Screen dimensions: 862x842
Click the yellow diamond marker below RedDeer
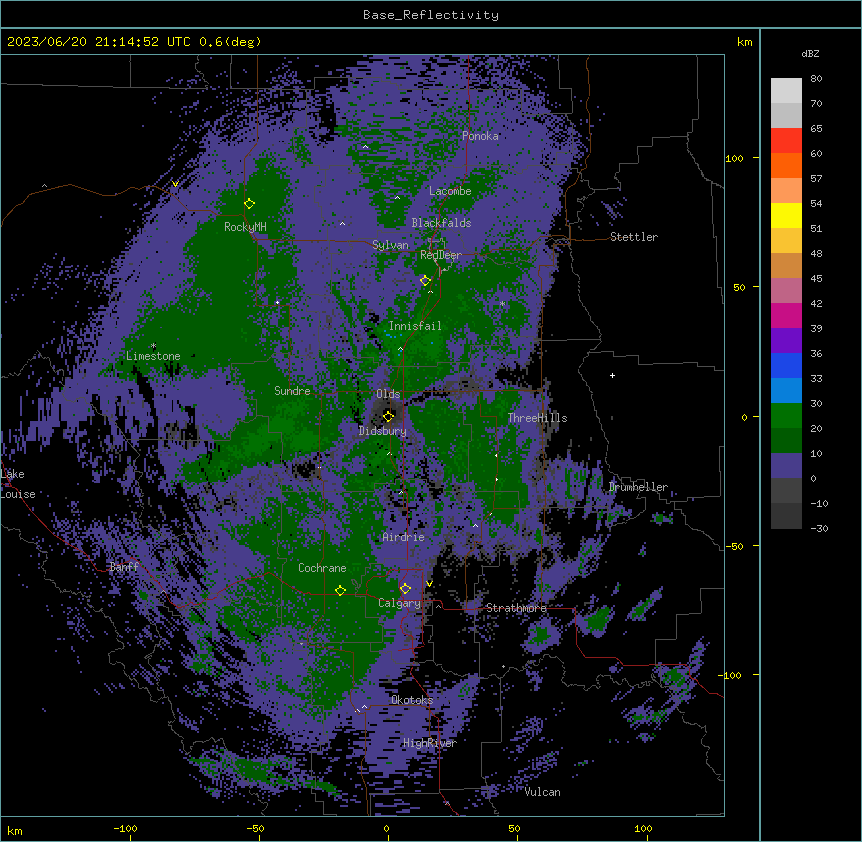425,281
